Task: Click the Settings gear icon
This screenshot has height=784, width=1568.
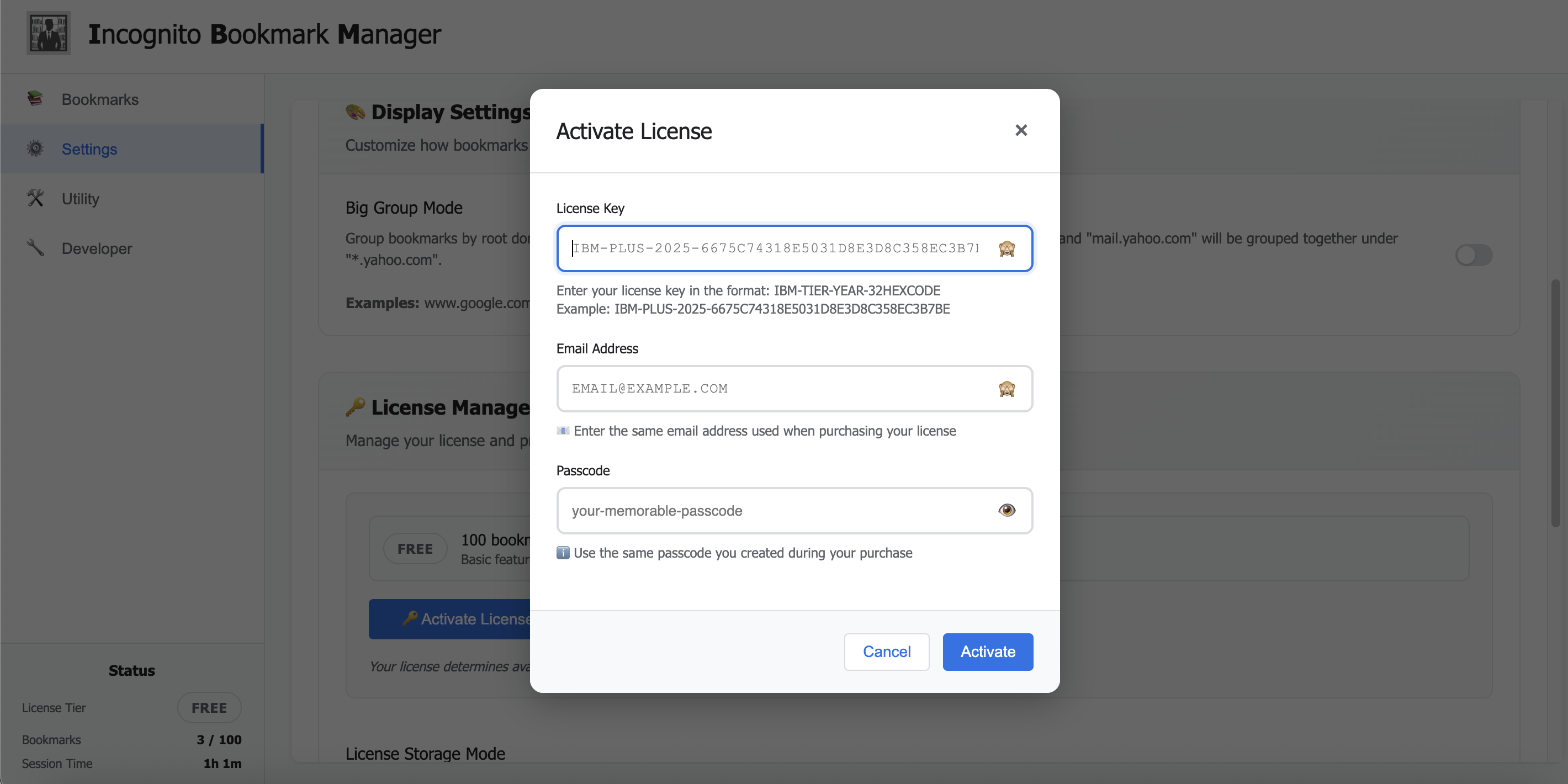Action: point(35,148)
